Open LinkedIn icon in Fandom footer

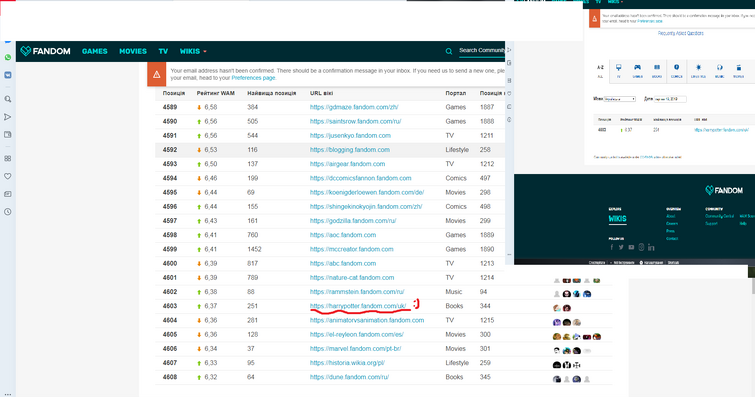click(651, 247)
